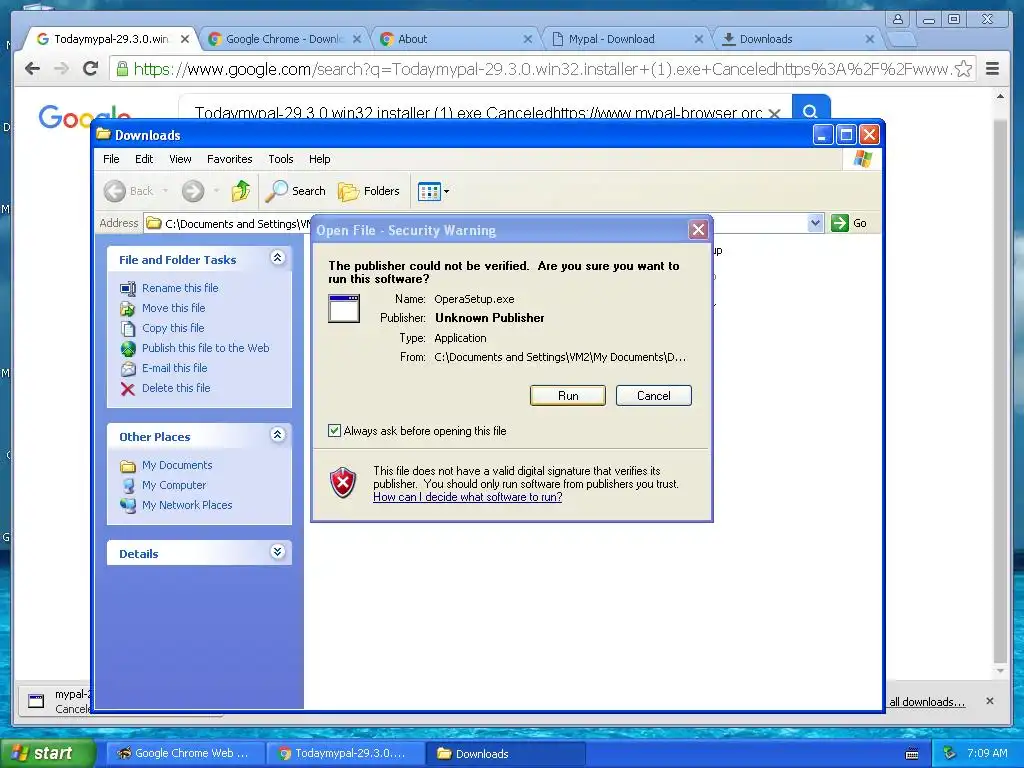This screenshot has width=1024, height=768.
Task: Click the Explorer Back button
Action: (x=129, y=191)
